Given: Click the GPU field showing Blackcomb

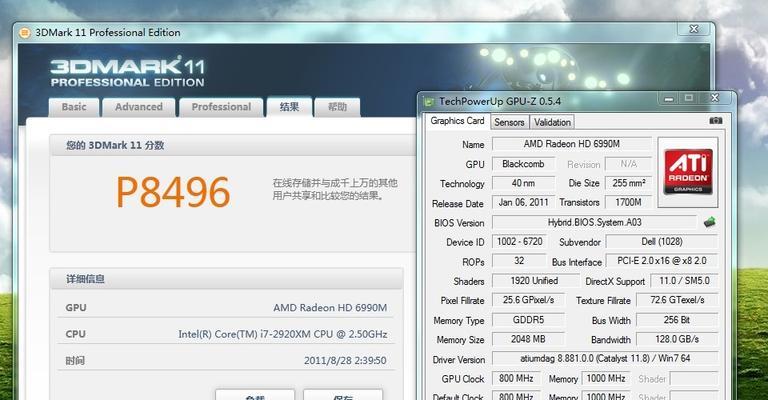Looking at the screenshot, I should [x=523, y=164].
